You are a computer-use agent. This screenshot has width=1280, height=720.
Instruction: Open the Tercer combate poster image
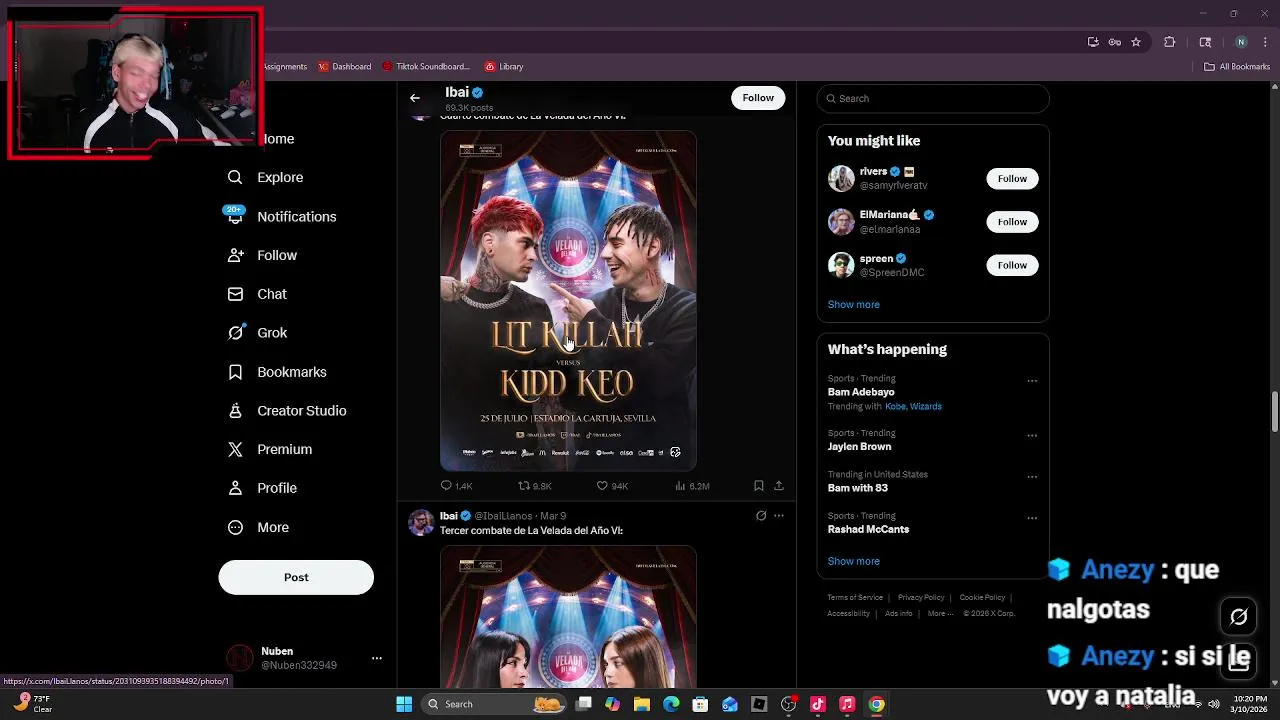click(x=568, y=616)
